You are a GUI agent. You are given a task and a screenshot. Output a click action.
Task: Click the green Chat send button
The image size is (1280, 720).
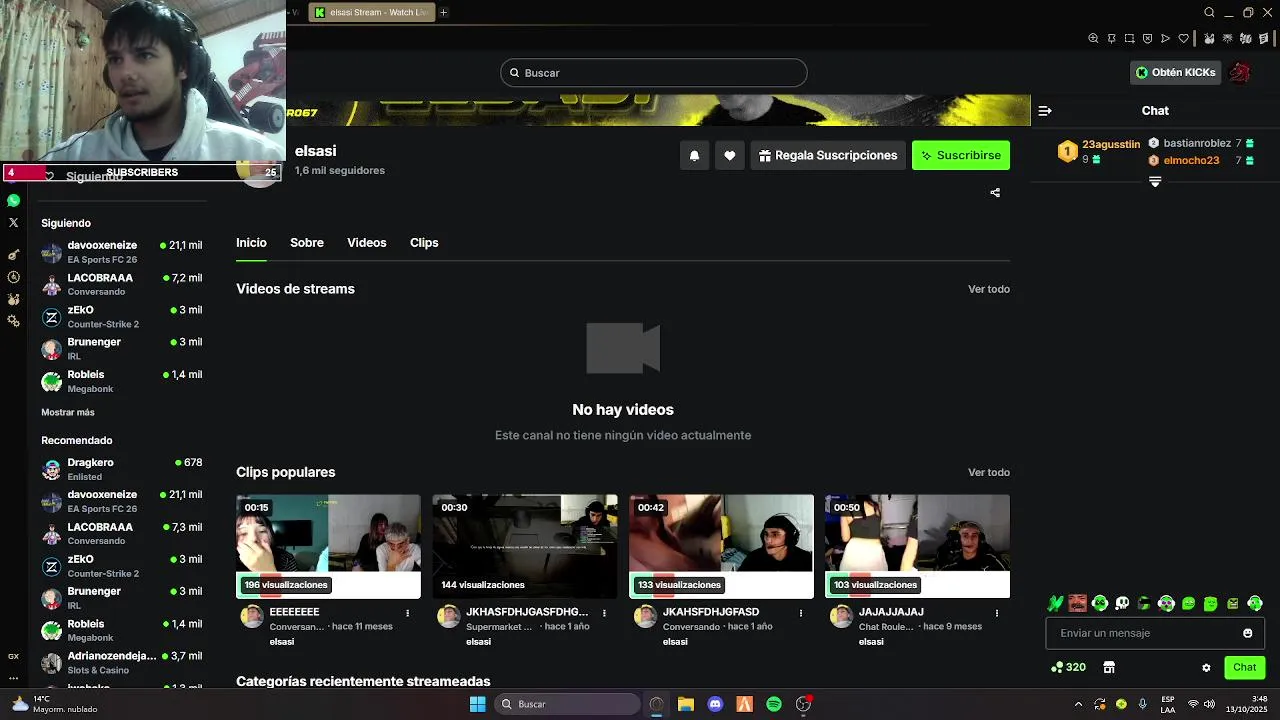[1244, 667]
